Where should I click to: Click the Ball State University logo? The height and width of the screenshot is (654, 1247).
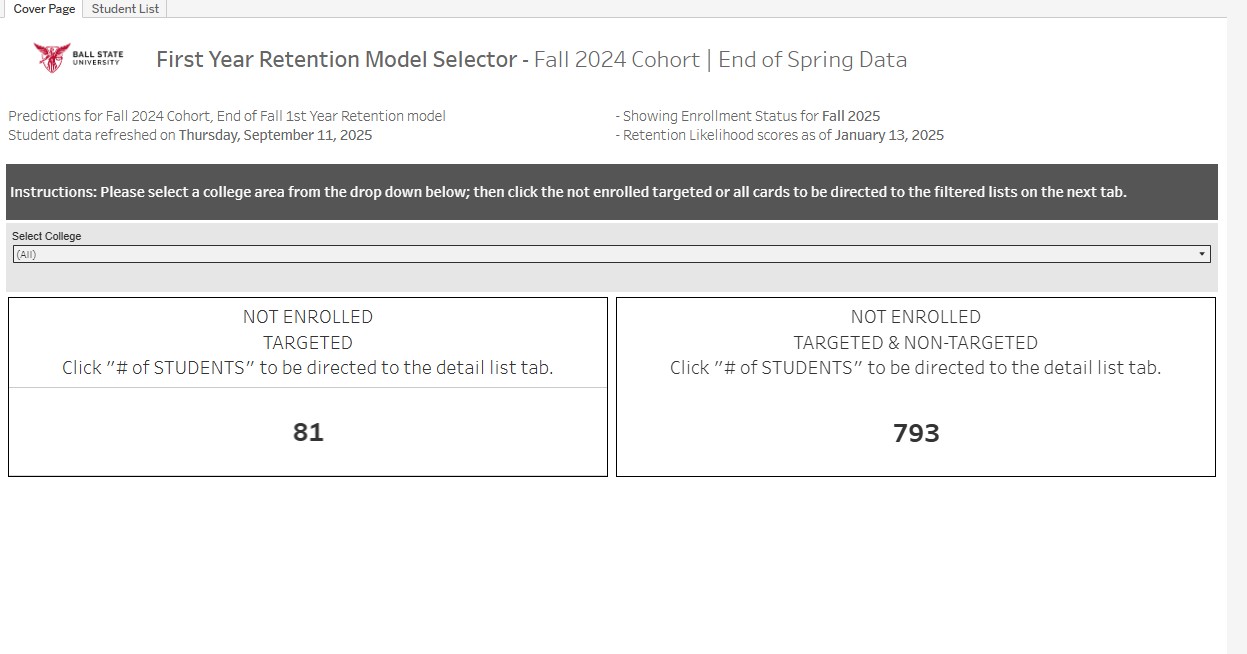tap(78, 58)
